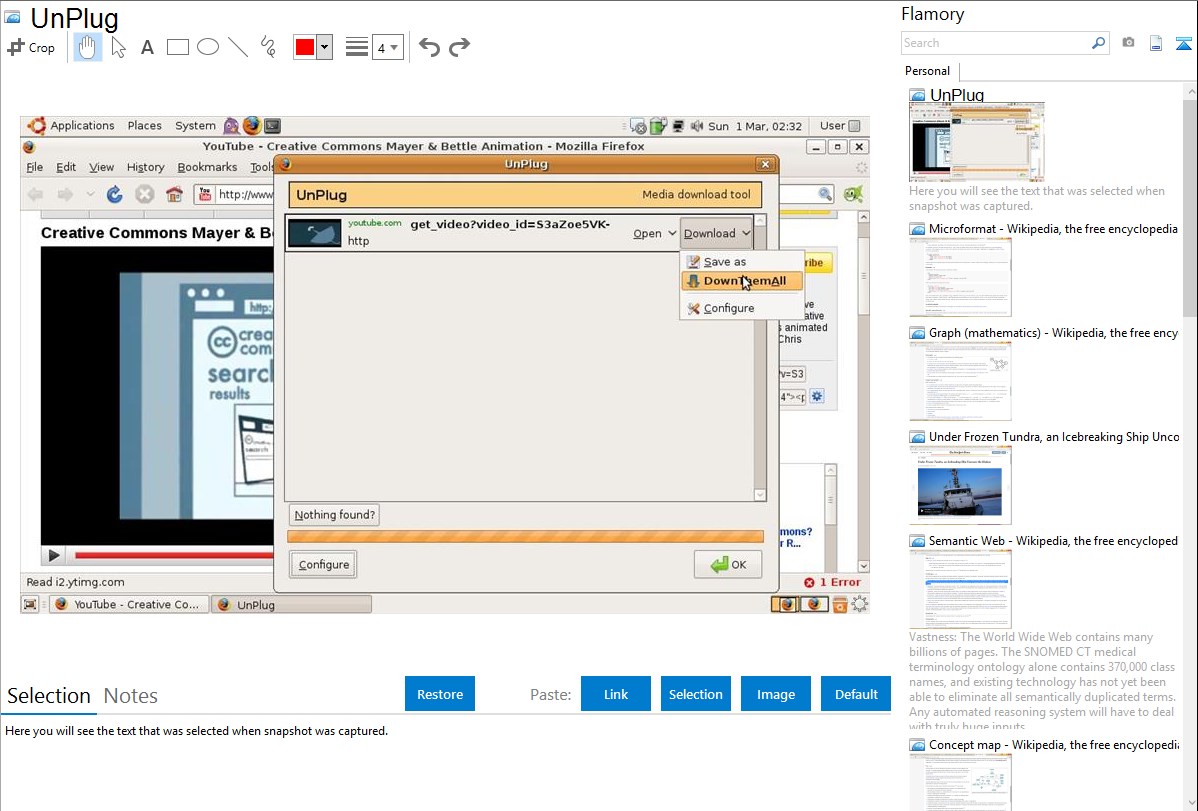Click the 1 Error status indicator
1198x811 pixels.
tap(832, 582)
